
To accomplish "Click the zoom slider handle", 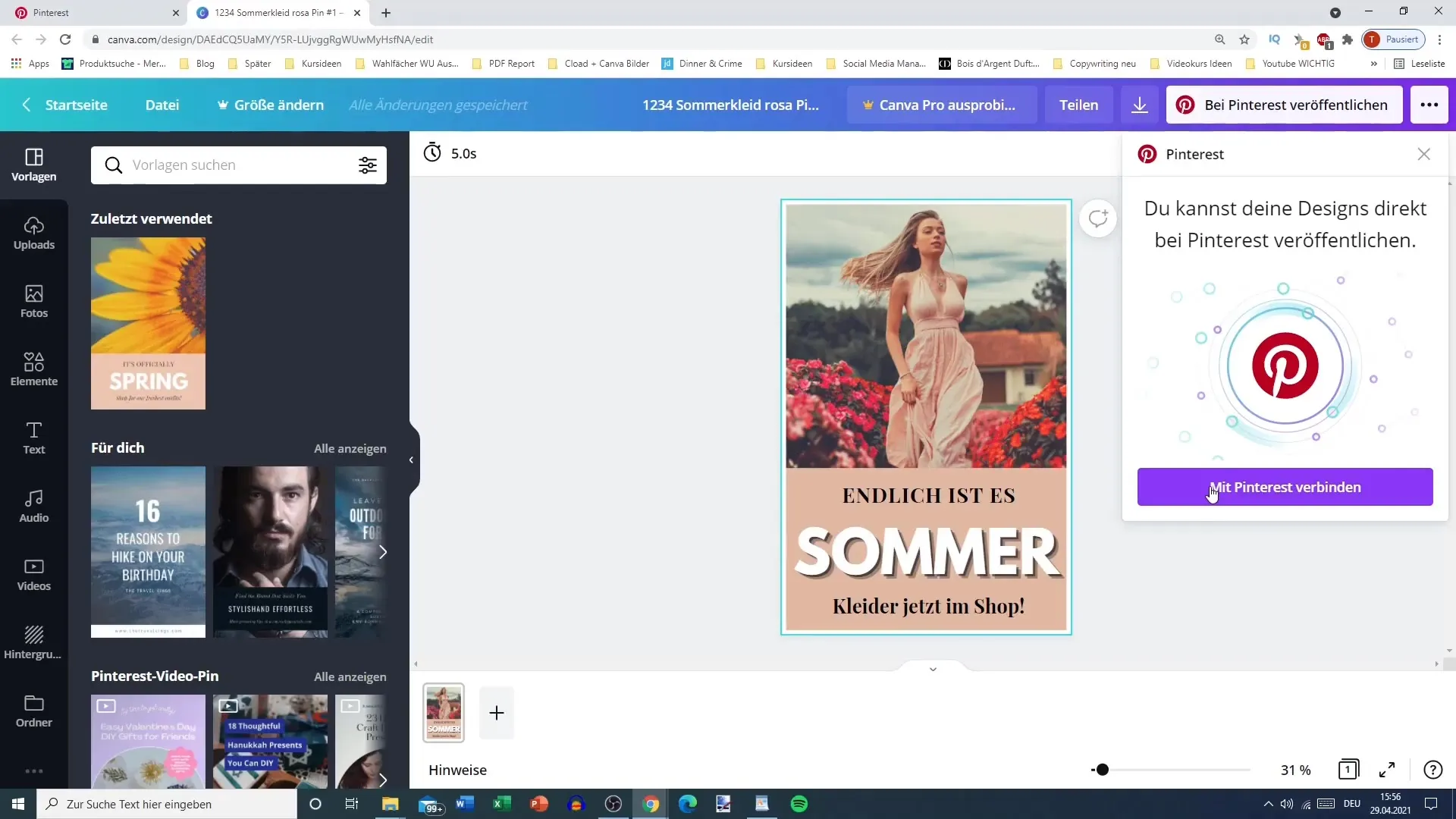I will pos(1103,770).
